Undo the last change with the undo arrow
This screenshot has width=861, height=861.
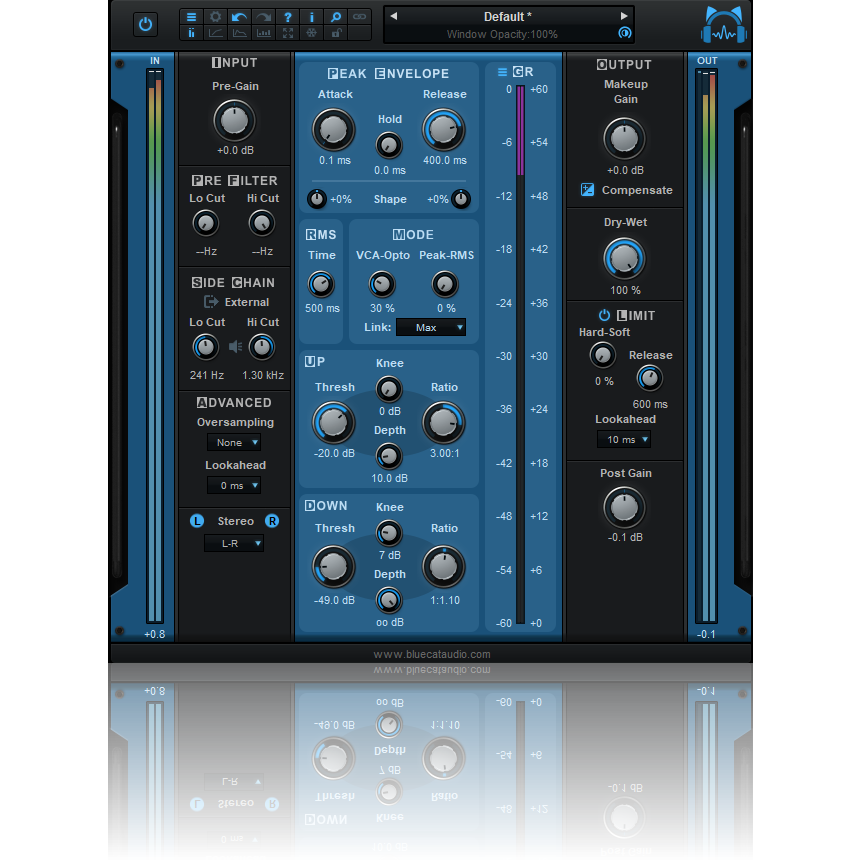click(x=239, y=16)
